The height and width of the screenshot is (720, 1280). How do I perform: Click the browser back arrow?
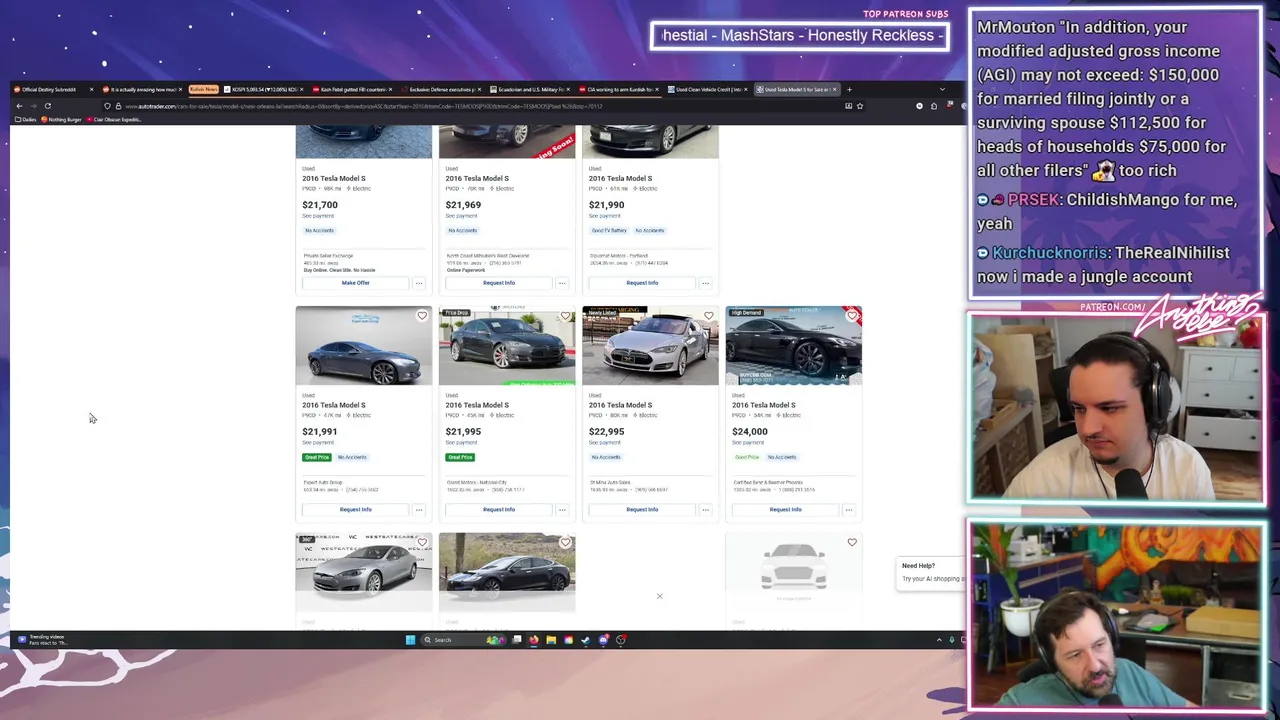[19, 106]
